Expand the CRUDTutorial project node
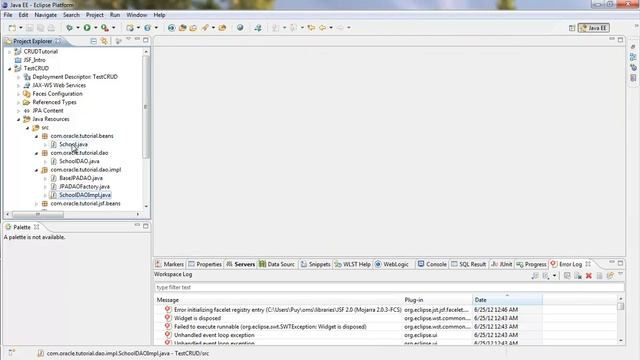Screen dimensions: 640x360 point(9,52)
